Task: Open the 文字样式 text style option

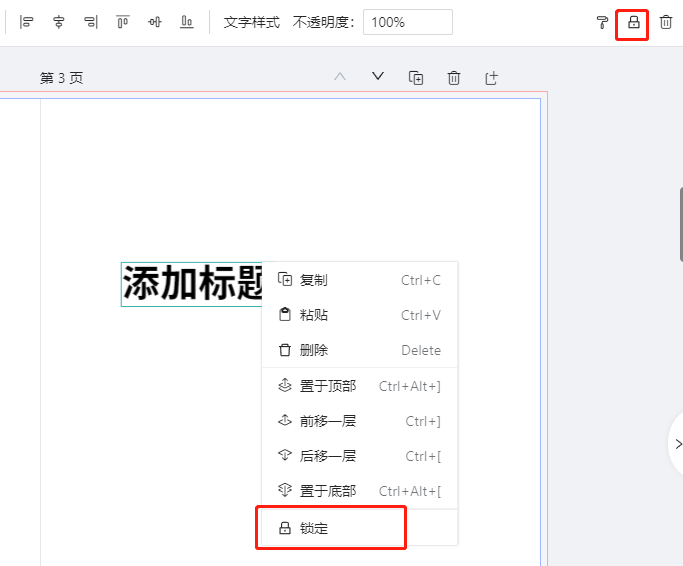Action: (251, 22)
